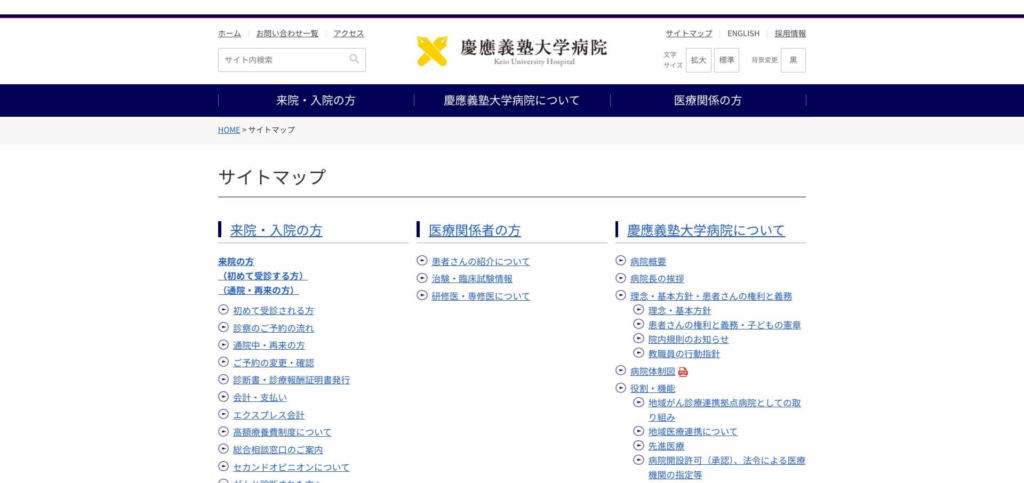Viewport: 1024px width, 483px height.
Task: Open 会計・支払い link
Action: pyautogui.click(x=260, y=397)
